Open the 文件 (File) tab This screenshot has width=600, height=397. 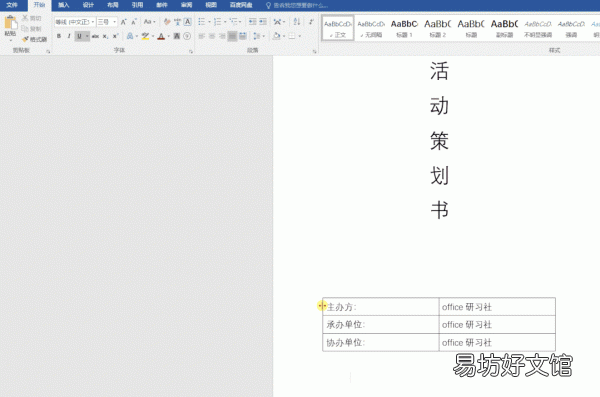click(x=12, y=5)
